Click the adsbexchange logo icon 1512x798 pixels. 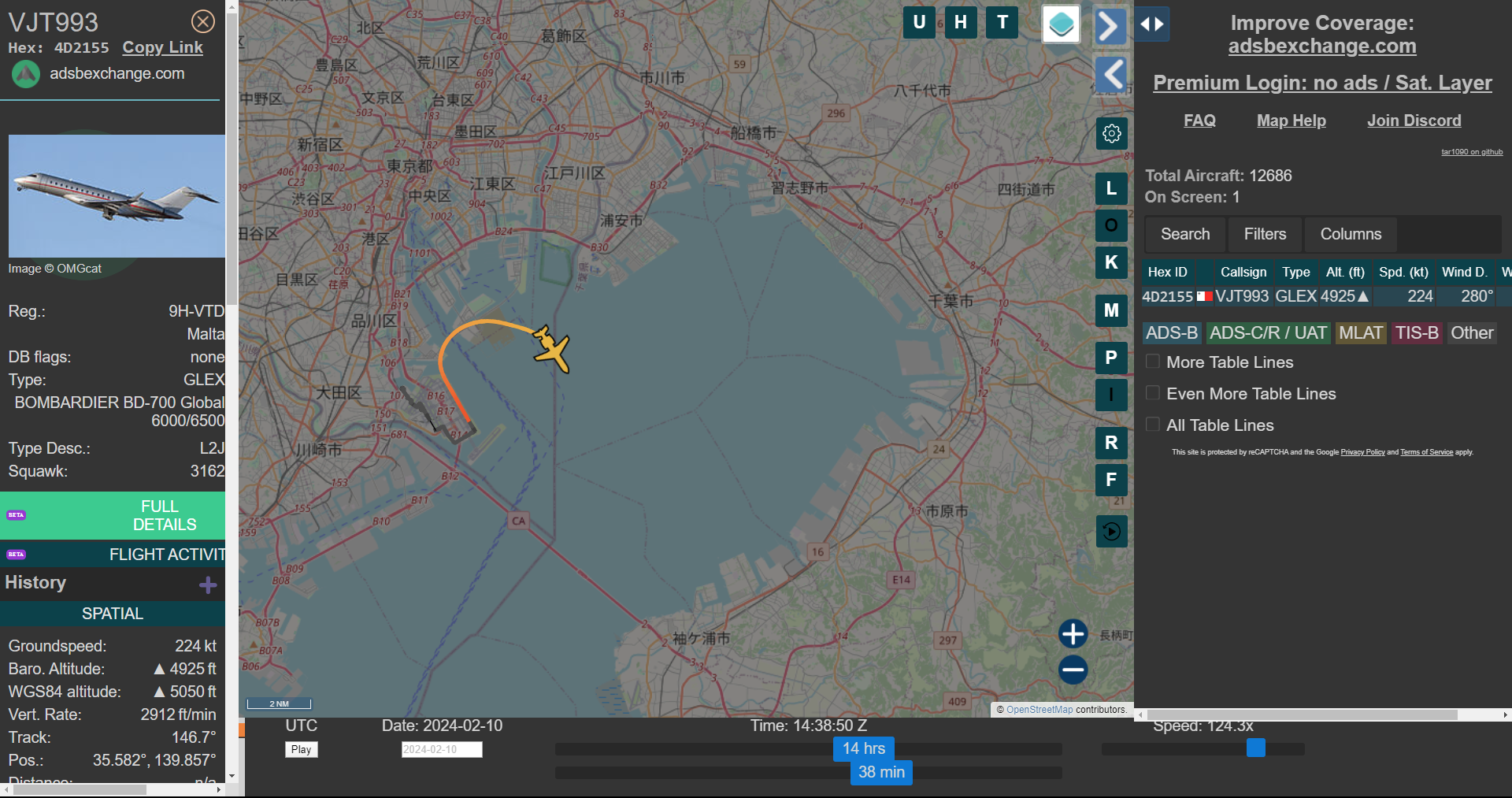tap(26, 74)
